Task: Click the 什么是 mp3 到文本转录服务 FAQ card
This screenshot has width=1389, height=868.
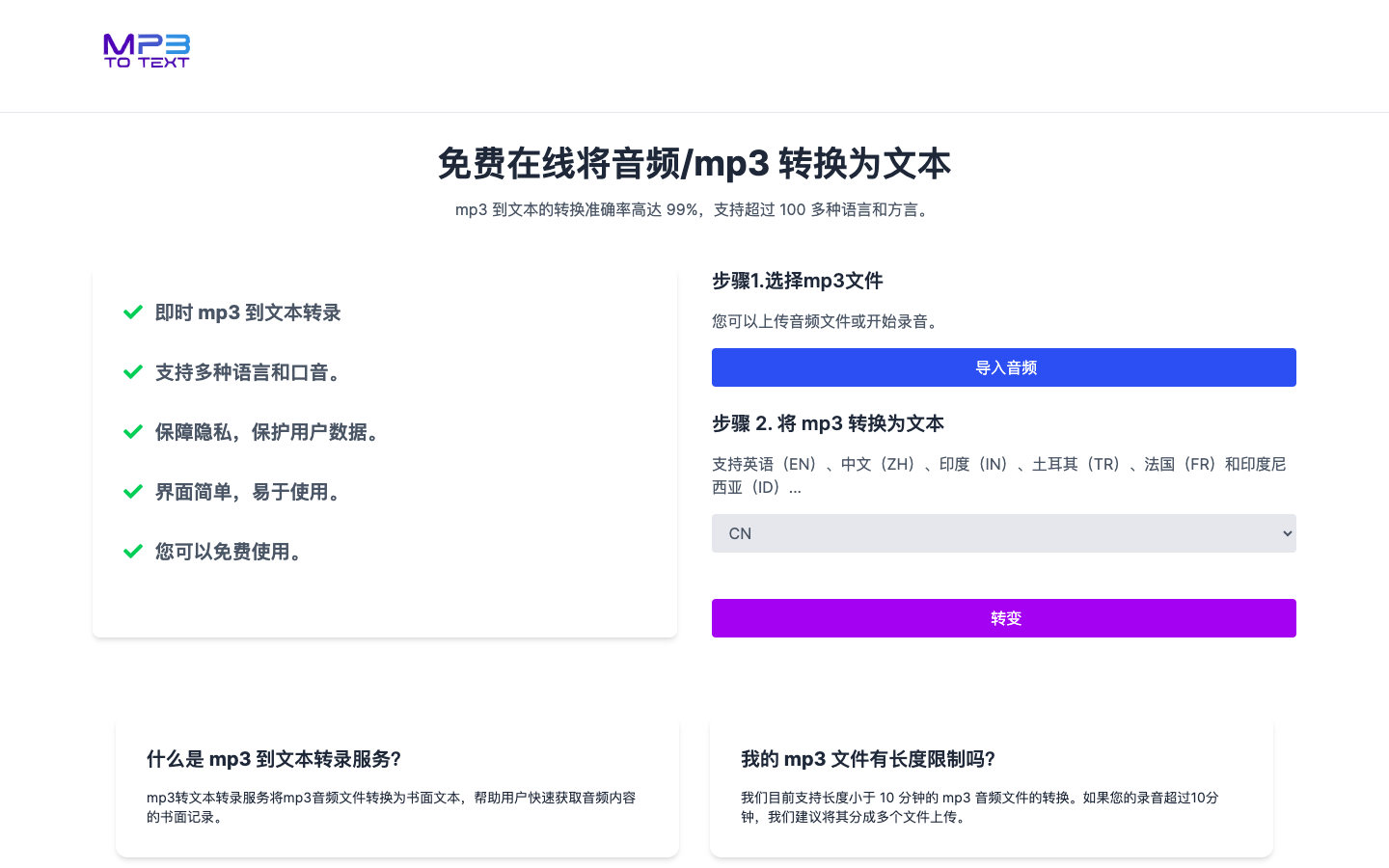Action: point(396,786)
